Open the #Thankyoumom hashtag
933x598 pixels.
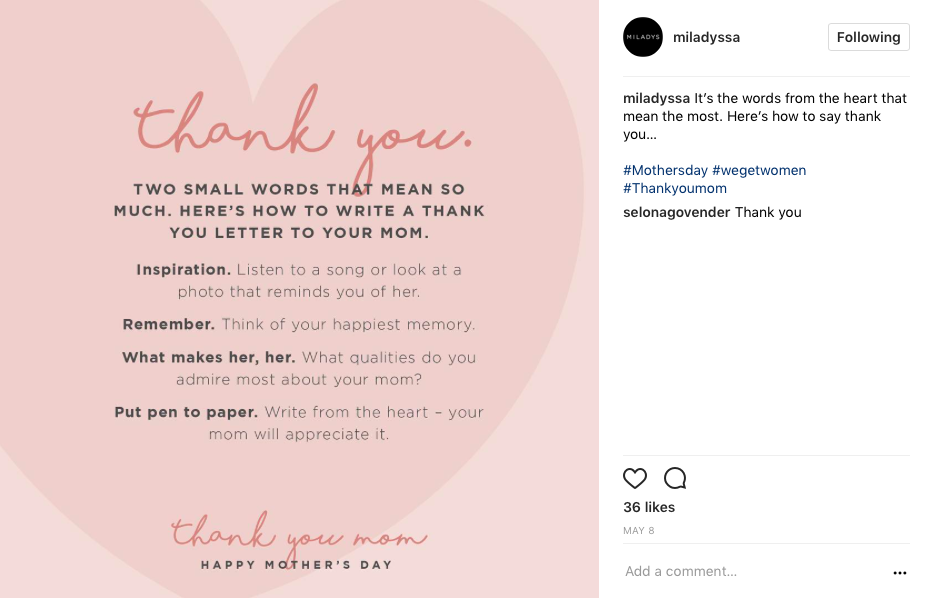tap(675, 188)
